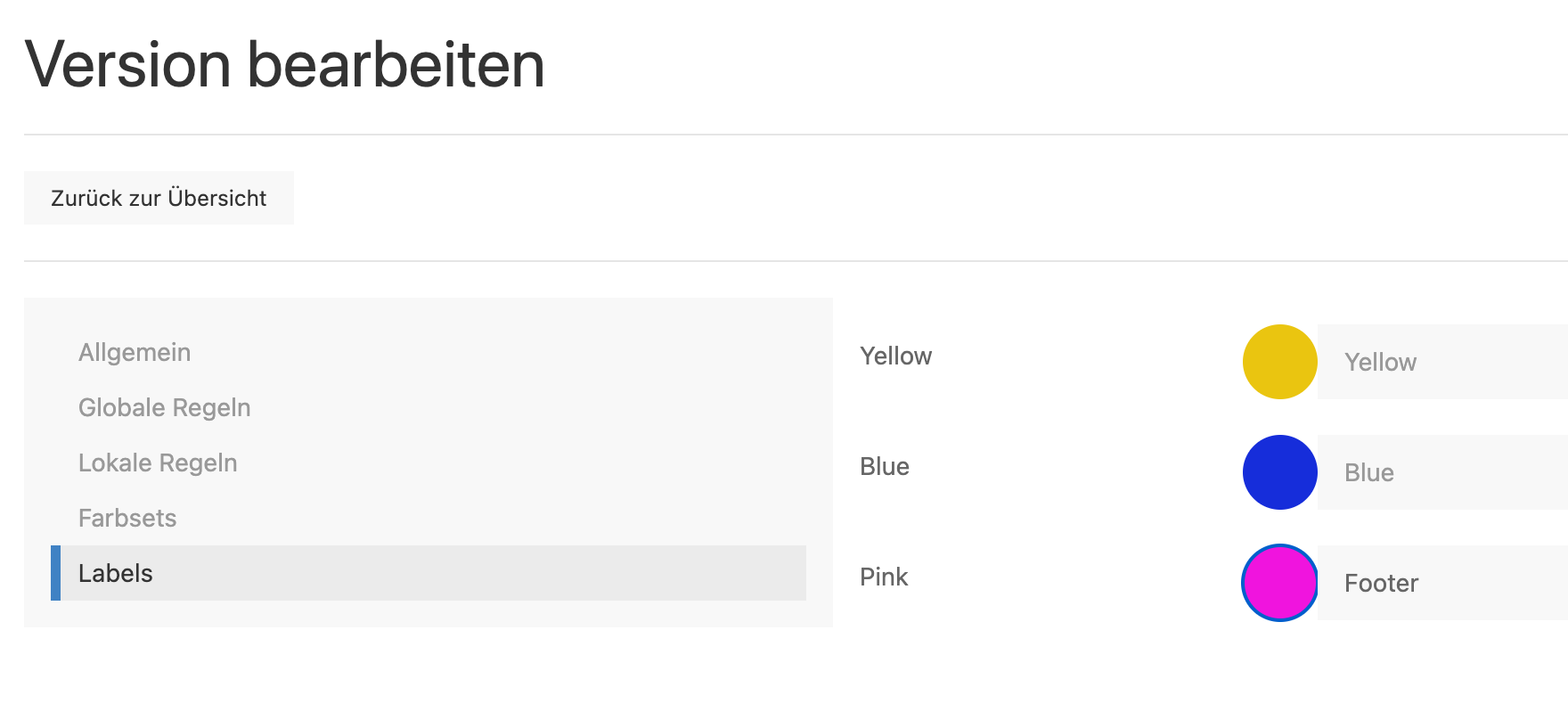Click empty sidebar area above Allgemein
Screen dimensions: 1568x704
pyautogui.click(x=428, y=314)
